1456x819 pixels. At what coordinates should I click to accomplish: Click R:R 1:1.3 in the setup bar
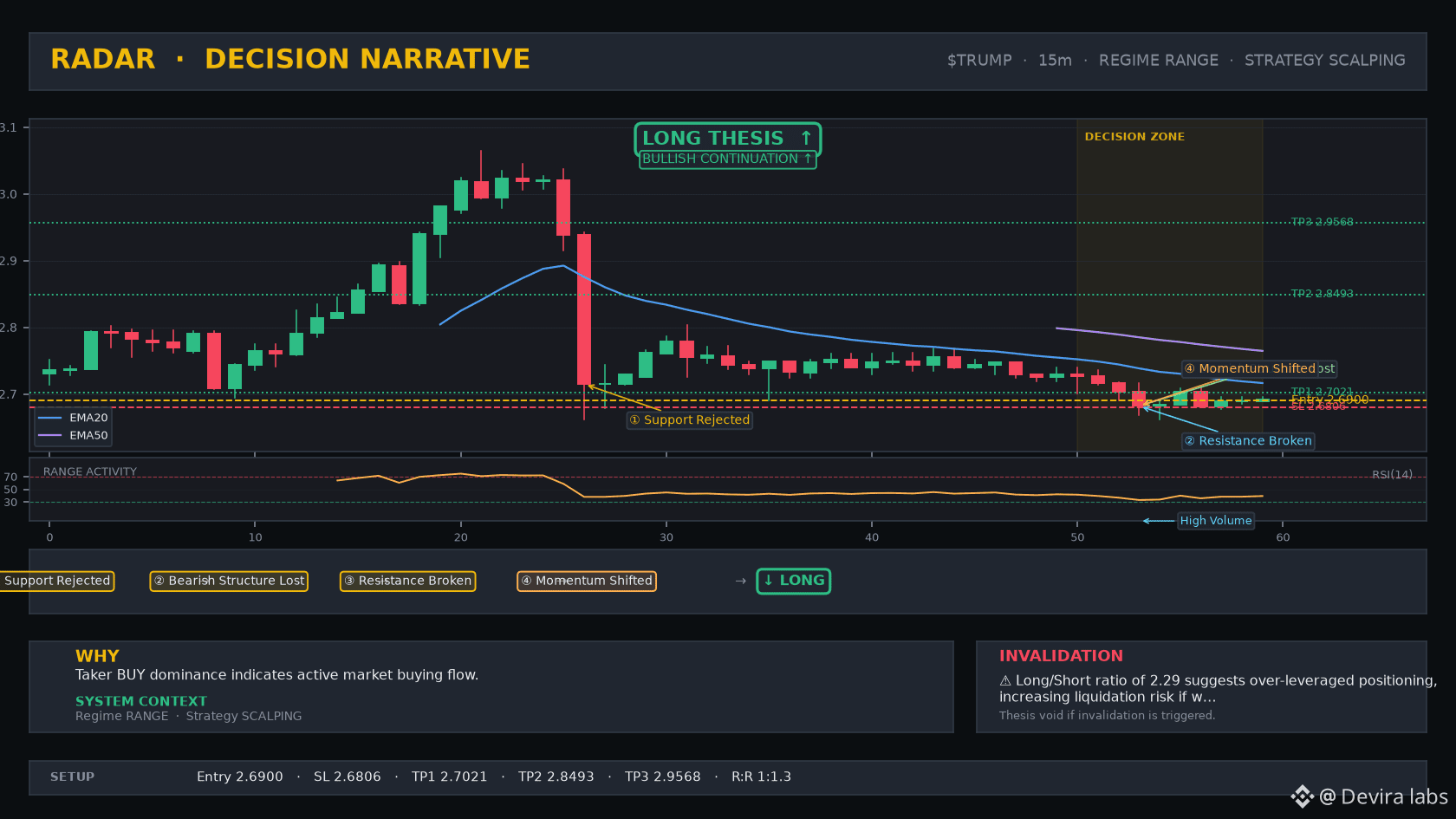(x=762, y=777)
